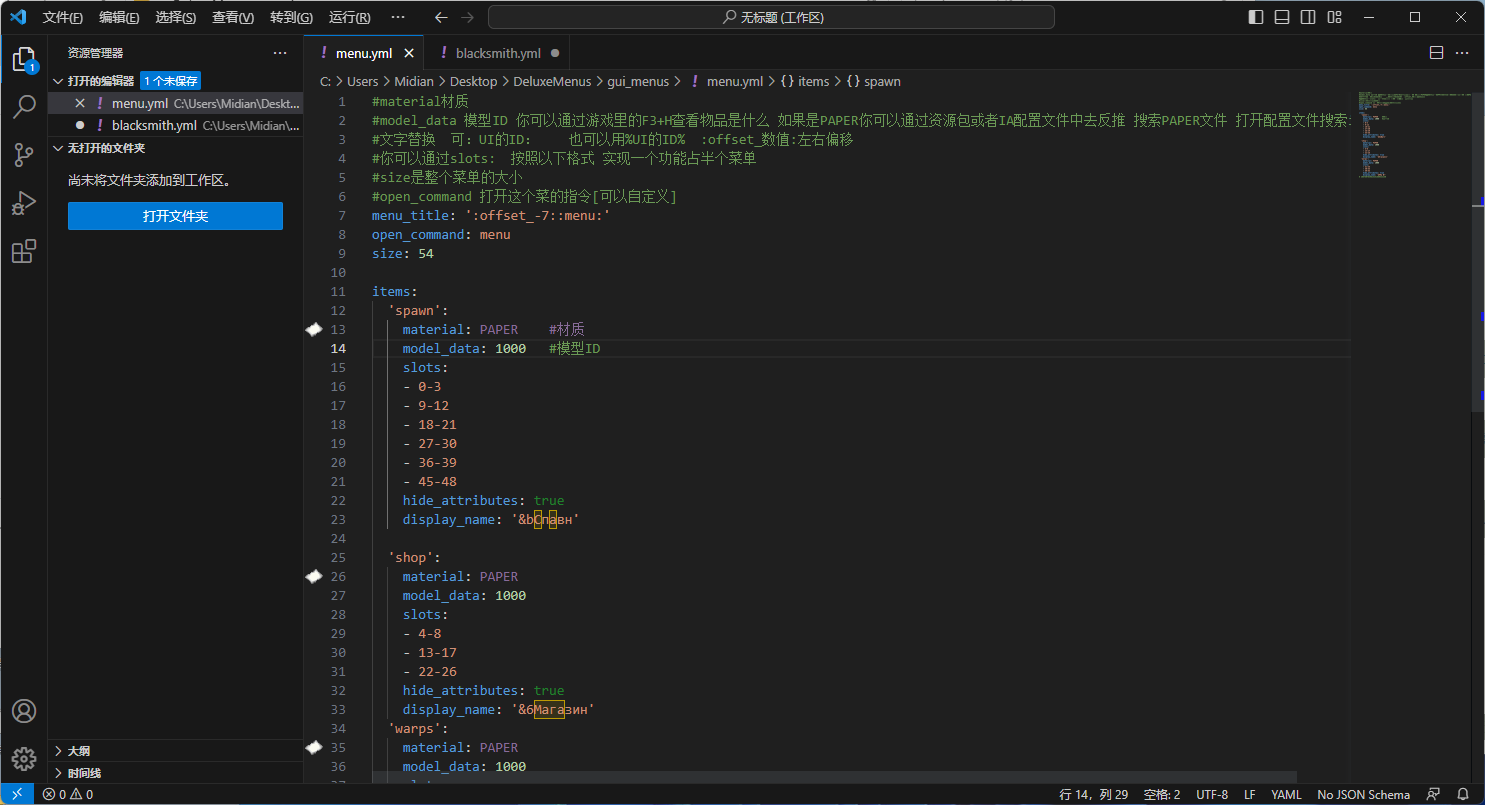
Task: Collapse the 打开的编辑器 section
Action: tap(100, 81)
